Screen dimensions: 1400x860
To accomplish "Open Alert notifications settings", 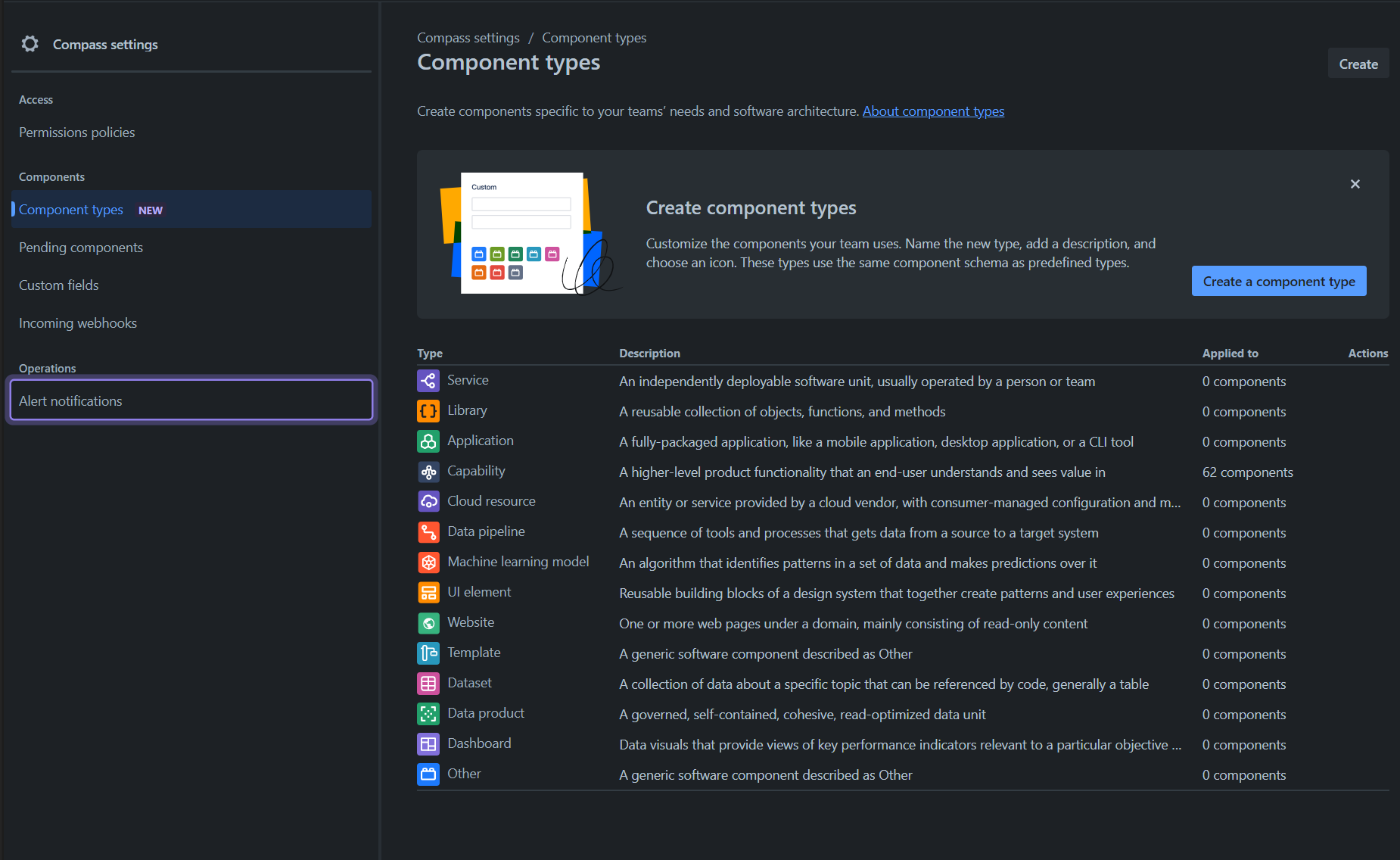I will point(70,400).
